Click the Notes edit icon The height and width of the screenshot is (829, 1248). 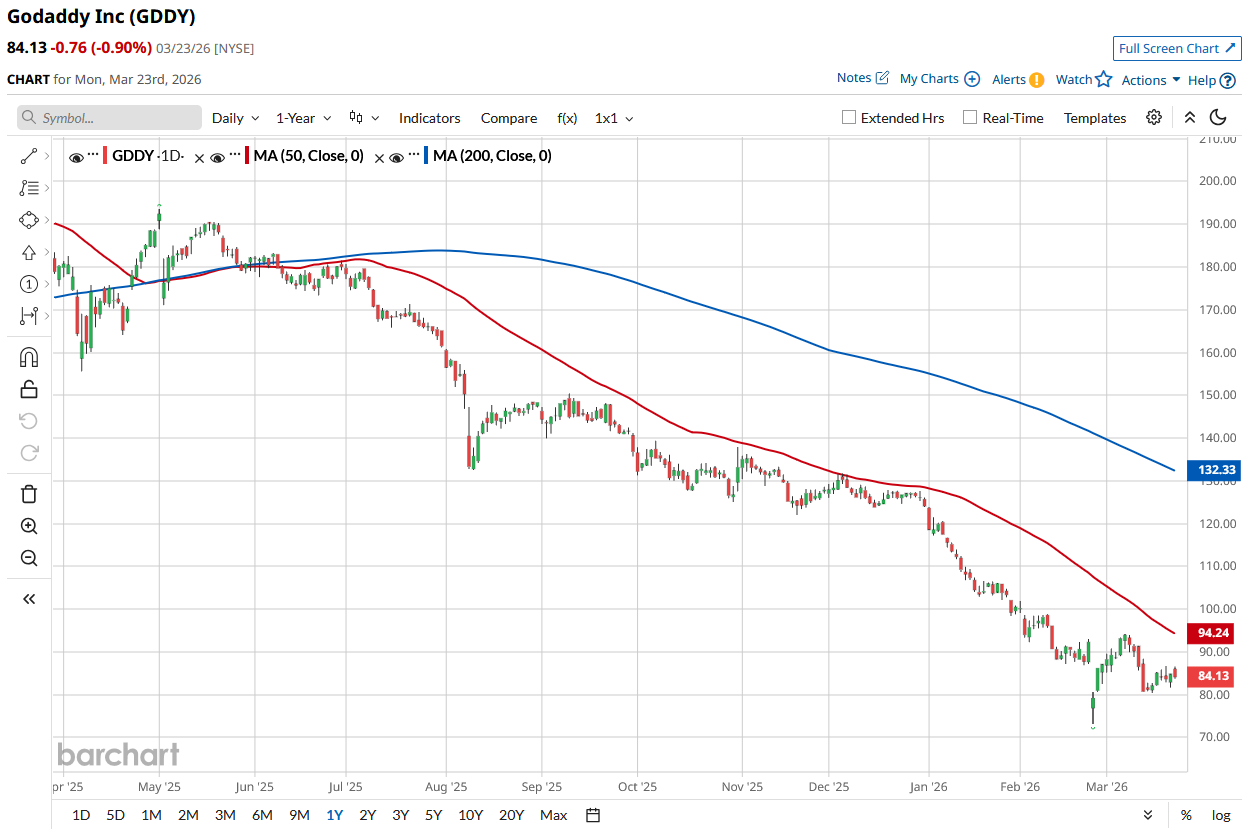click(x=882, y=78)
